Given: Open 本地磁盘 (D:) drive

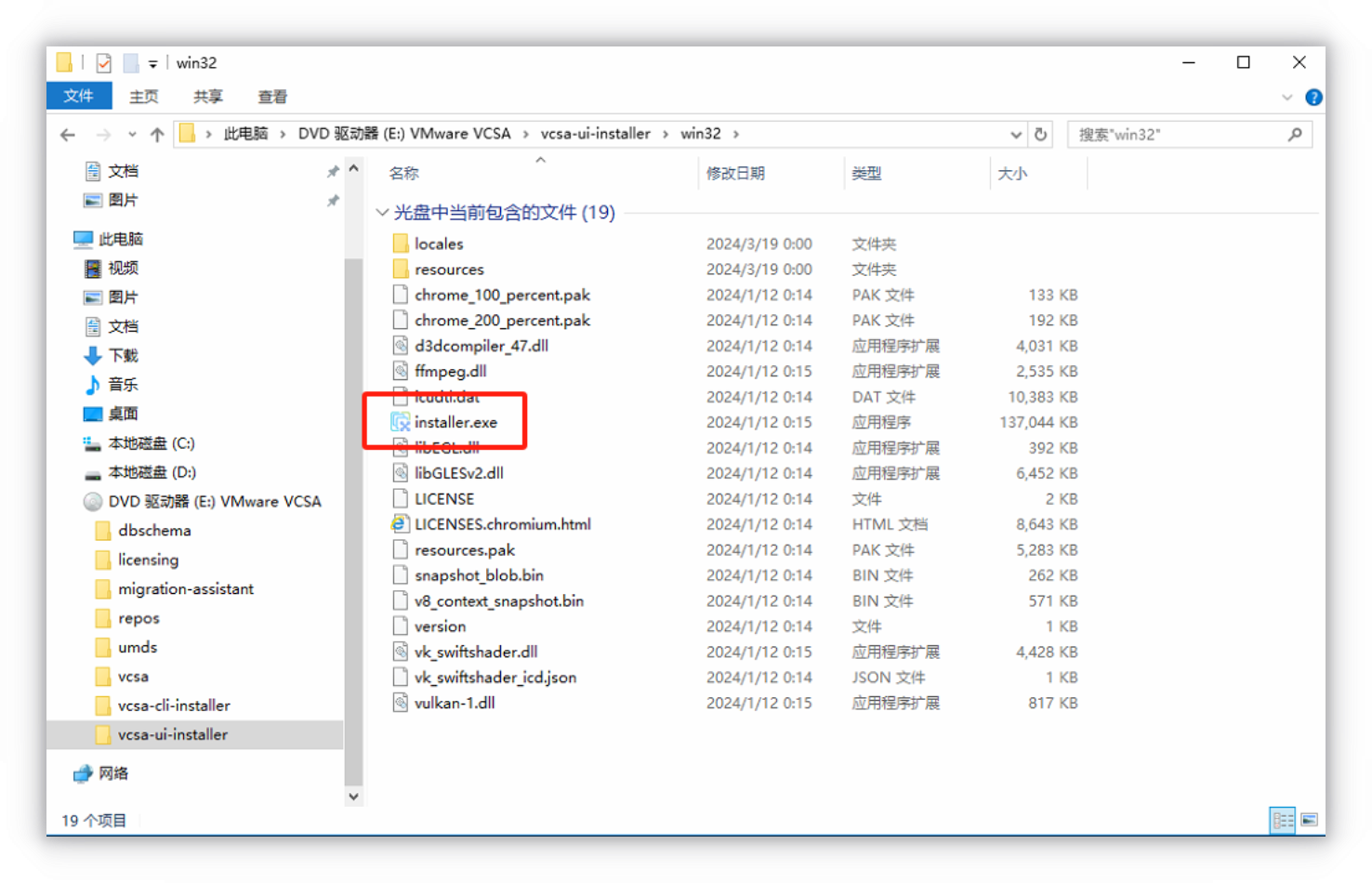Looking at the screenshot, I should click(152, 472).
